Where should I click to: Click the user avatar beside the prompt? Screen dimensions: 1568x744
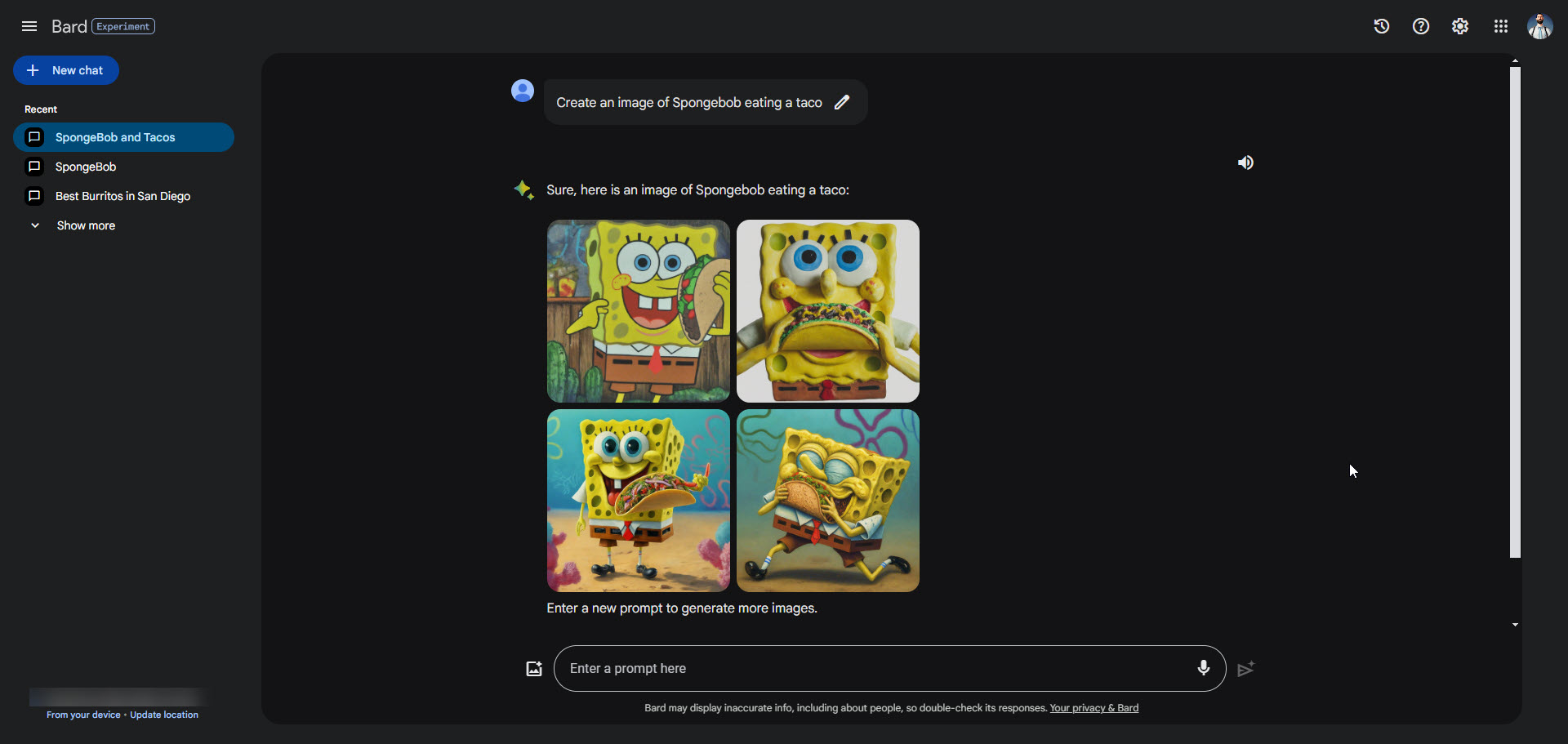pos(523,91)
